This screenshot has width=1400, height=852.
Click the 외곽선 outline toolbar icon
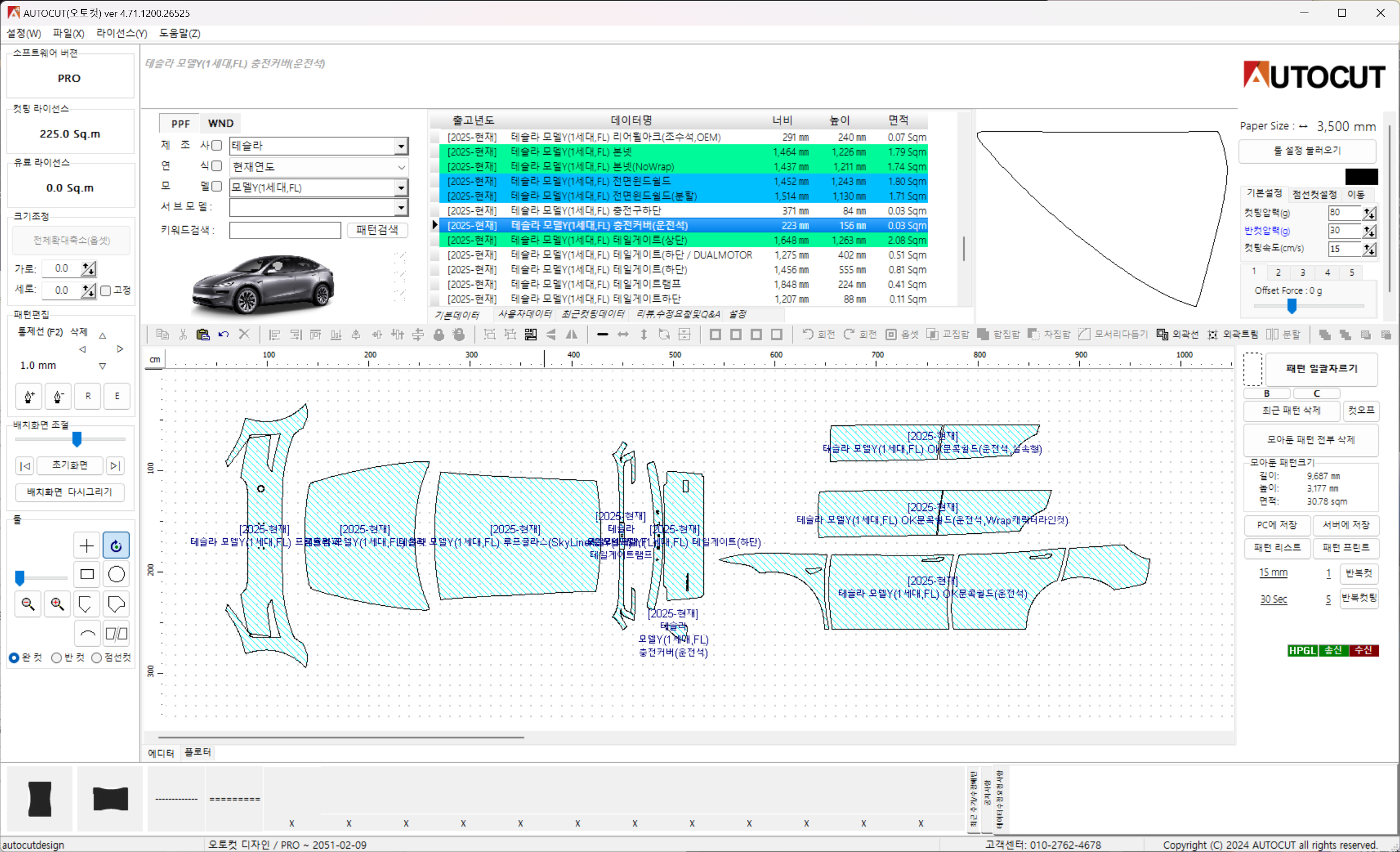pos(1162,335)
